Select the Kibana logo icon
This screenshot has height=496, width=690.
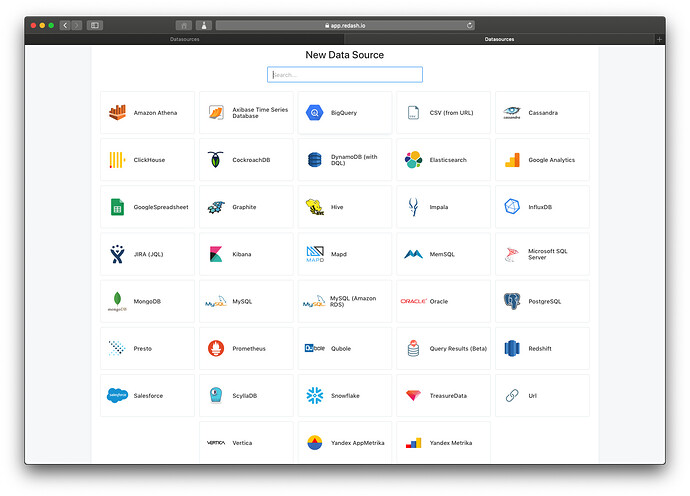click(216, 254)
